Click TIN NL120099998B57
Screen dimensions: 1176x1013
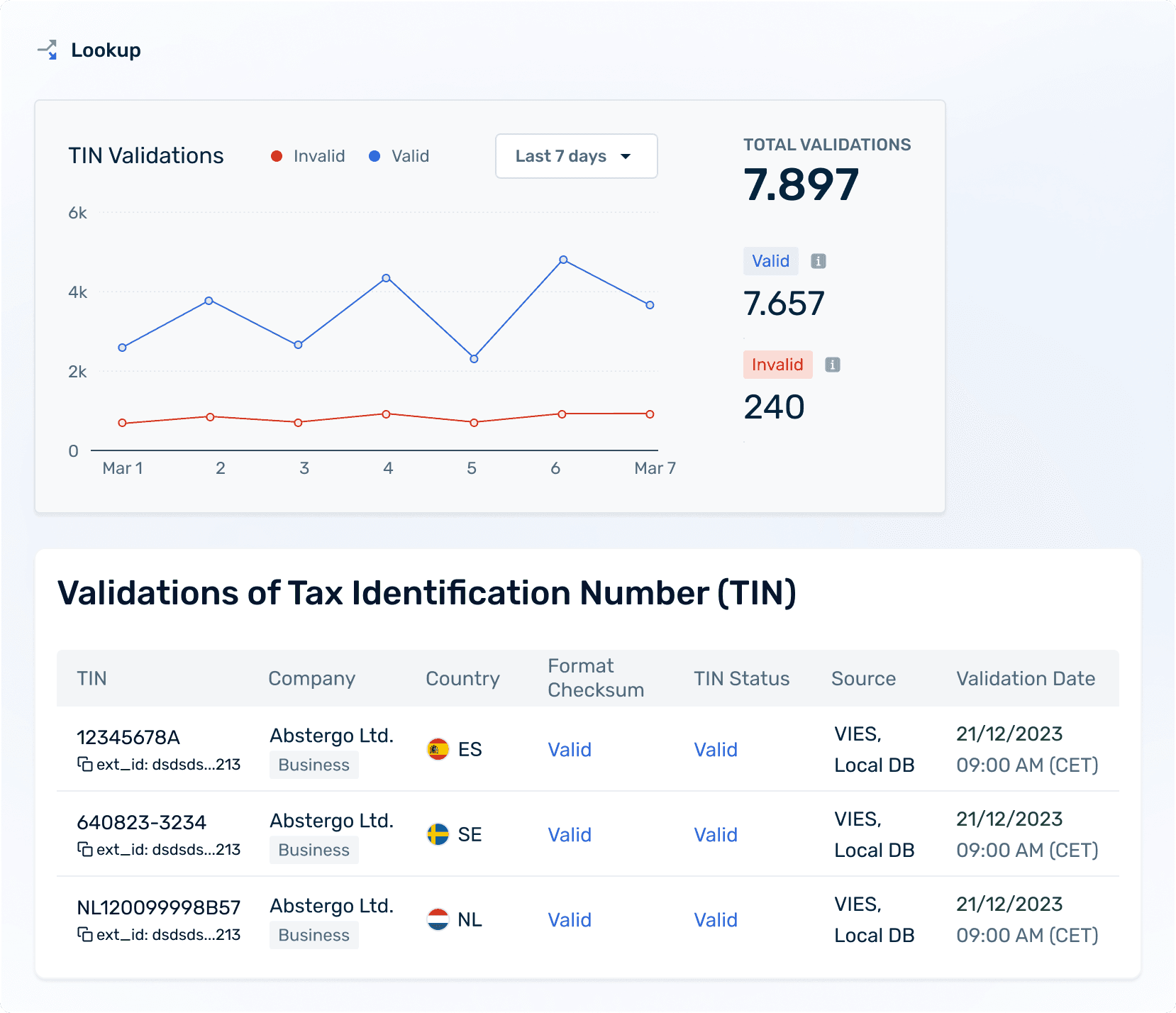158,907
